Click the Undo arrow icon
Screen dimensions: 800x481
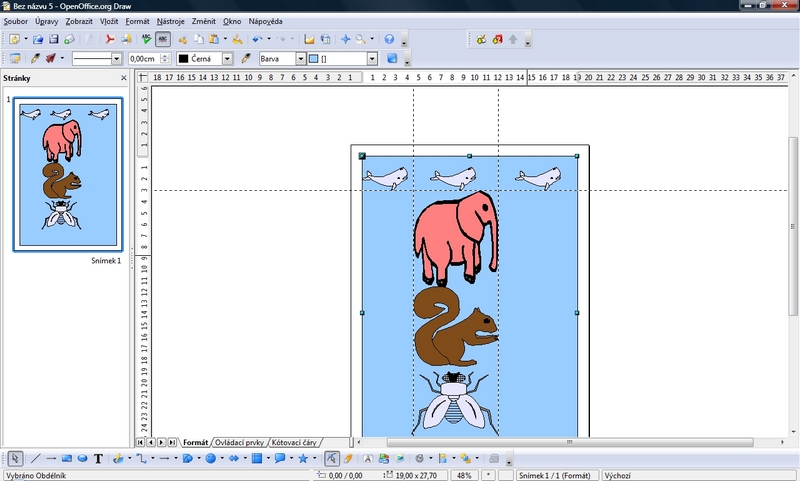point(257,40)
